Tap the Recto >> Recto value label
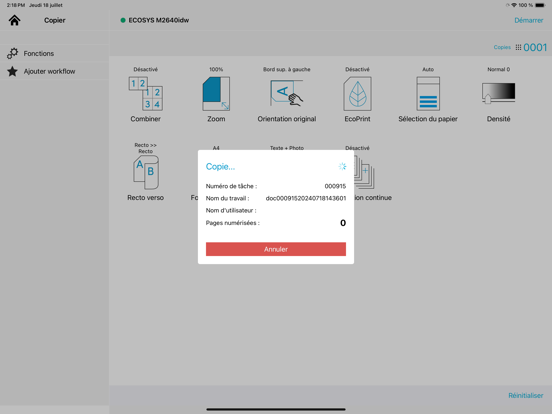 click(x=145, y=148)
